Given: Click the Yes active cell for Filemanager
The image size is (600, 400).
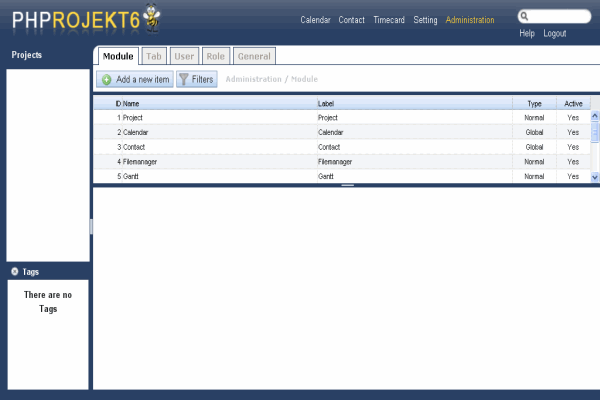Looking at the screenshot, I should [573, 162].
